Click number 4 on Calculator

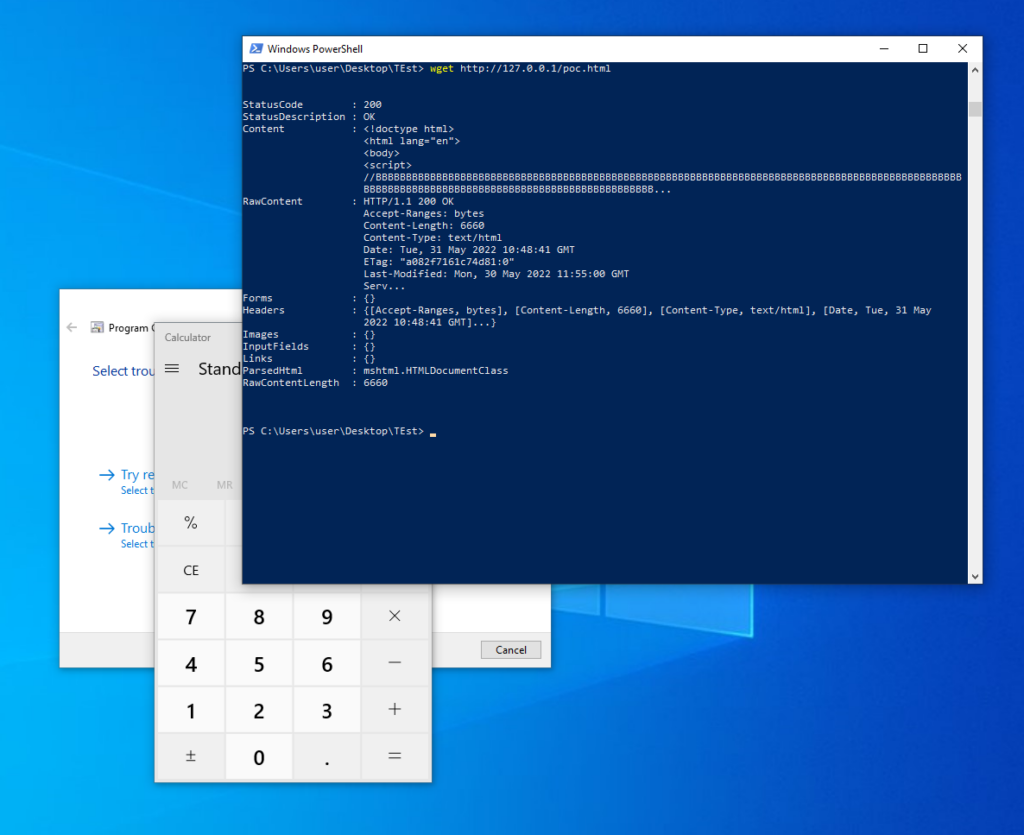(x=191, y=664)
